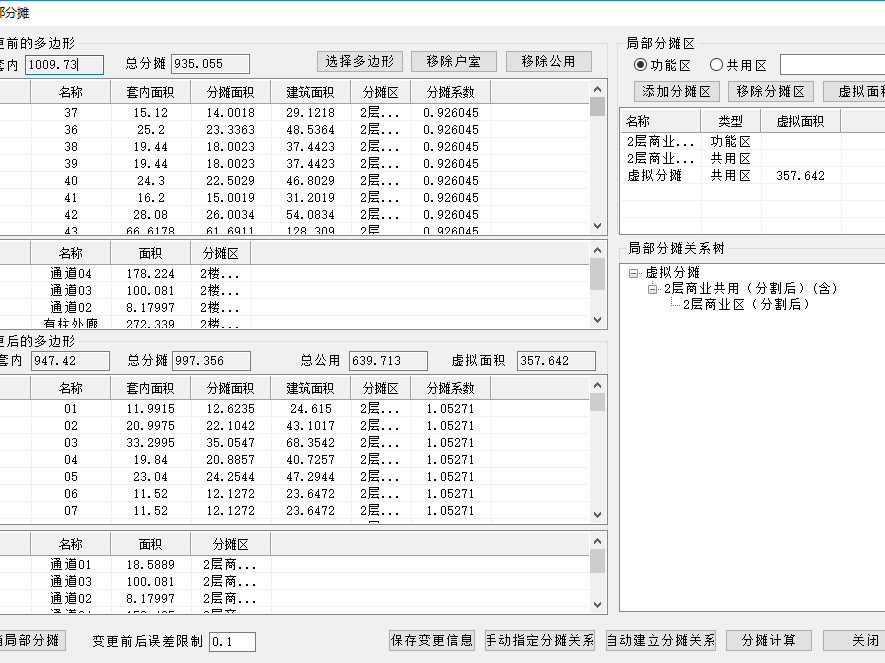Select the 功能区 radio button
The width and height of the screenshot is (885, 663).
tap(641, 65)
